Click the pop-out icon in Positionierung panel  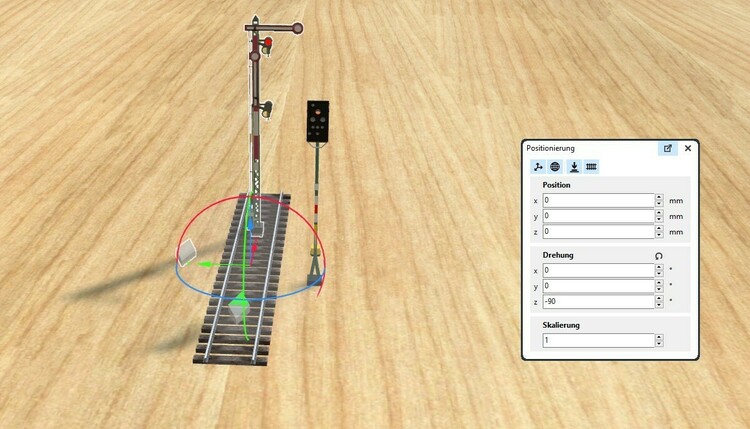coord(668,148)
